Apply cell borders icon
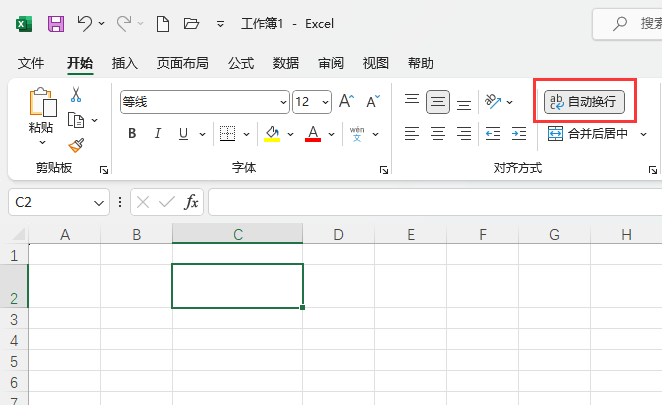The image size is (662, 405). [x=228, y=133]
